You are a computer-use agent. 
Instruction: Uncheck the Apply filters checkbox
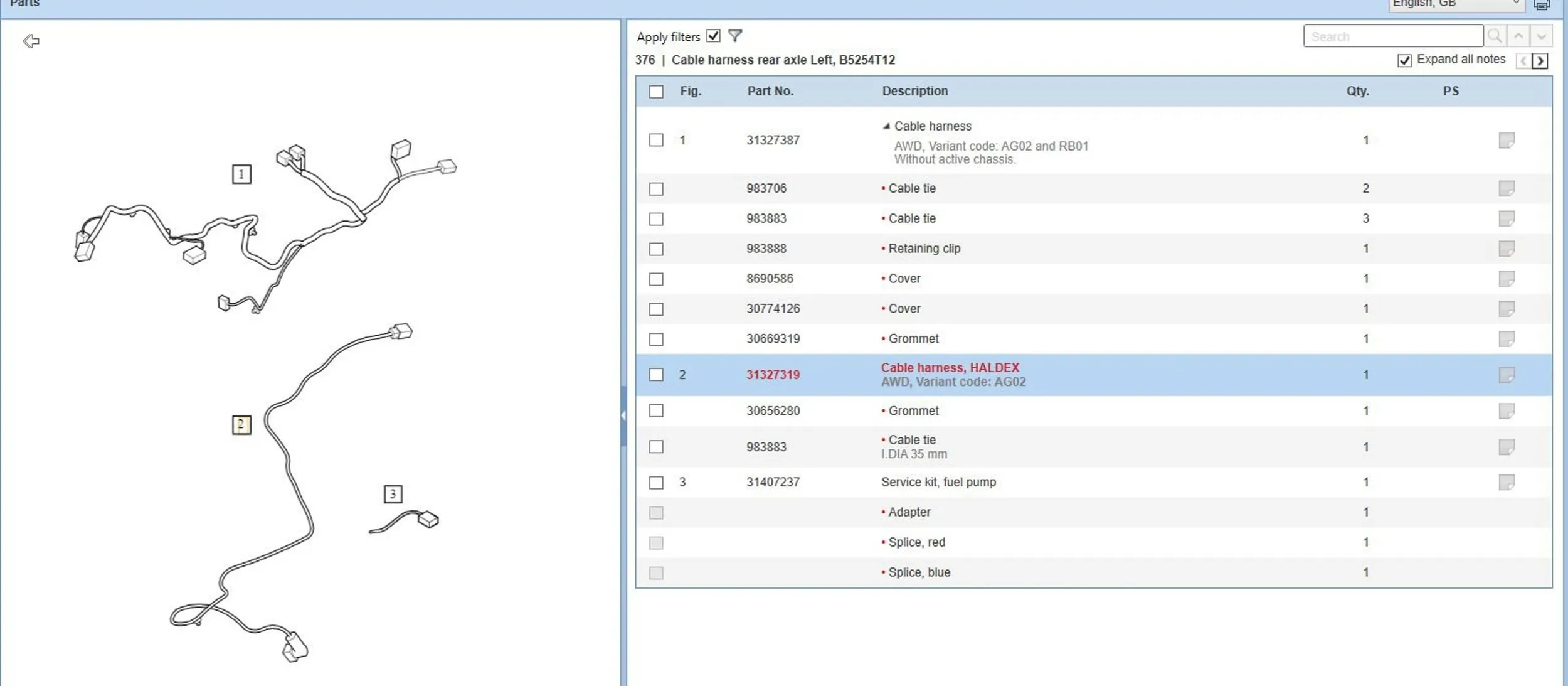click(713, 36)
